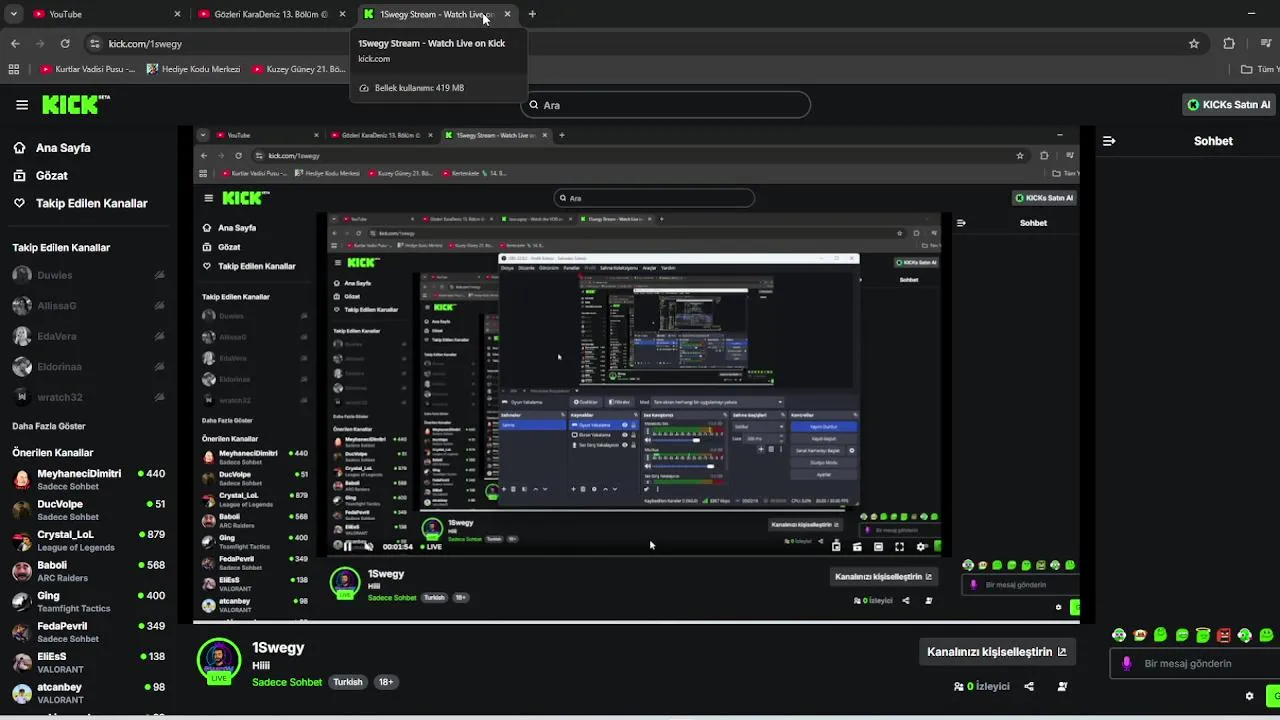This screenshot has width=1280, height=720.
Task: Click the purple microphone icon in chat input
Action: pyautogui.click(x=1127, y=663)
